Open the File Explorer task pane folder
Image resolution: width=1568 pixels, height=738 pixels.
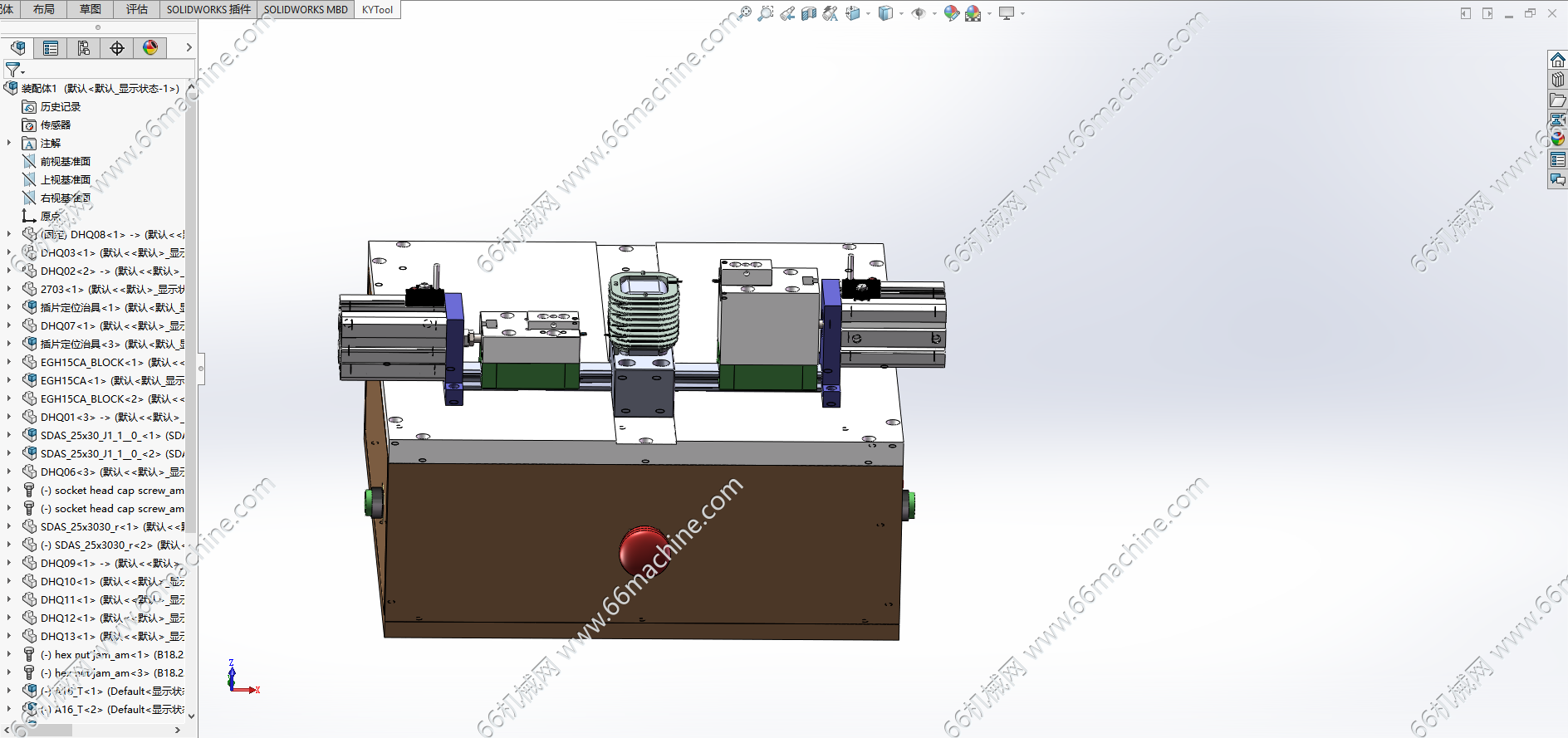[x=1557, y=100]
